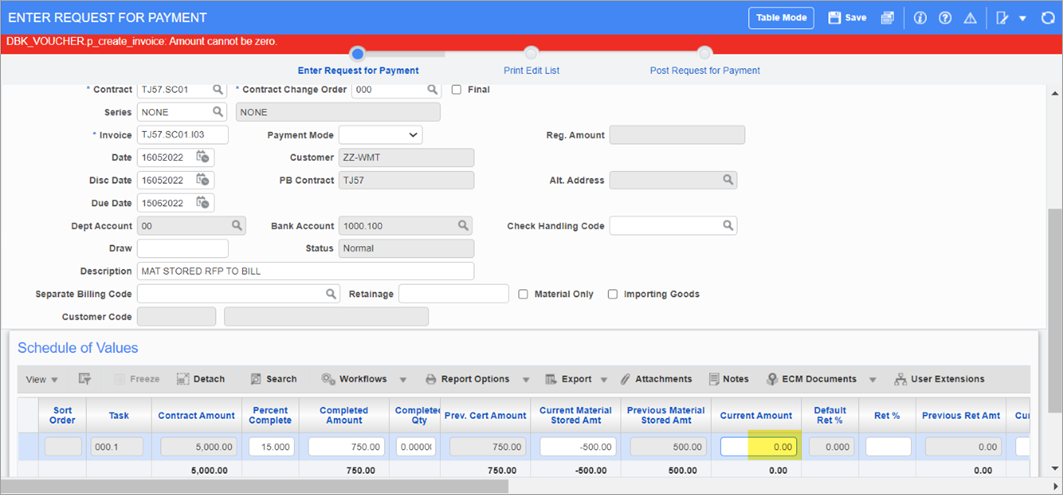Expand the Export dropdown arrow
The width and height of the screenshot is (1063, 495).
coord(603,380)
